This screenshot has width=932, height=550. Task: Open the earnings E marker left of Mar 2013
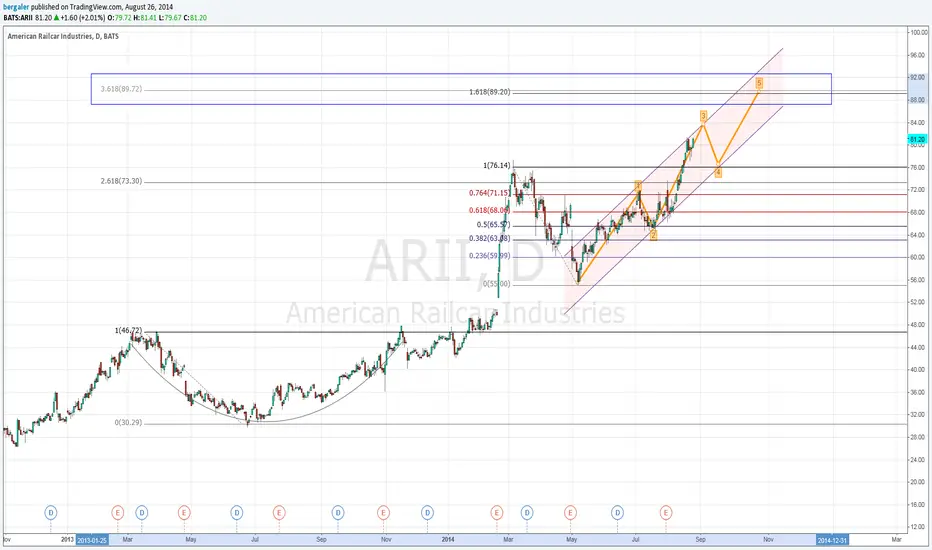pyautogui.click(x=117, y=512)
